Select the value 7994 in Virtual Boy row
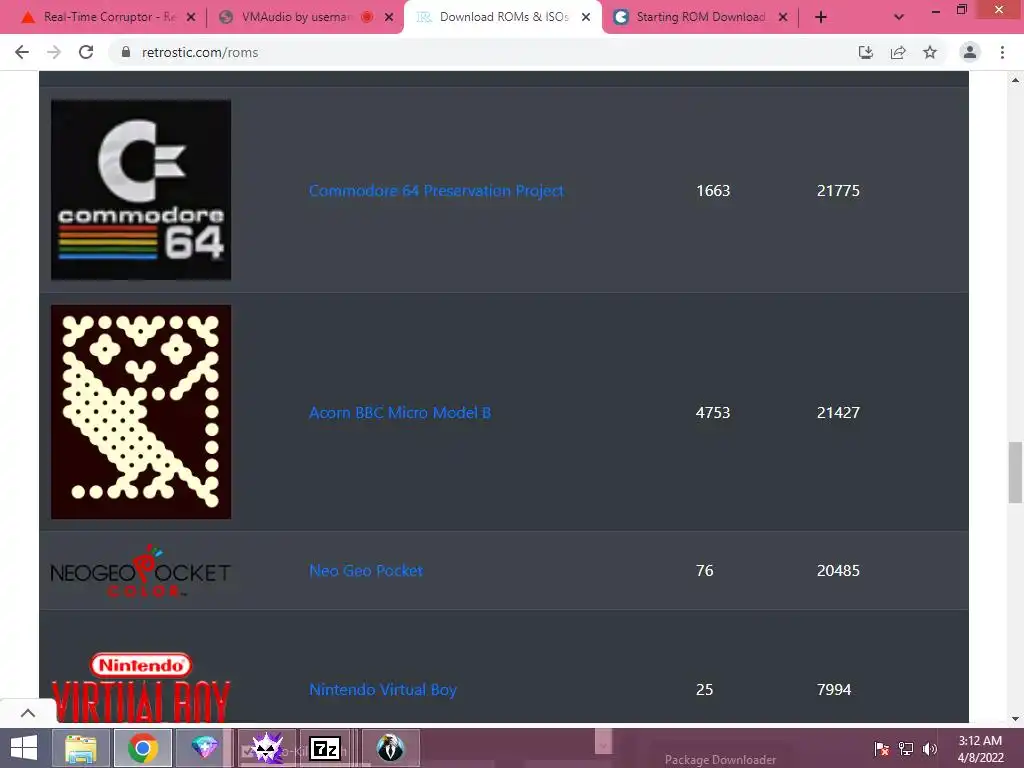This screenshot has height=768, width=1024. [x=834, y=690]
